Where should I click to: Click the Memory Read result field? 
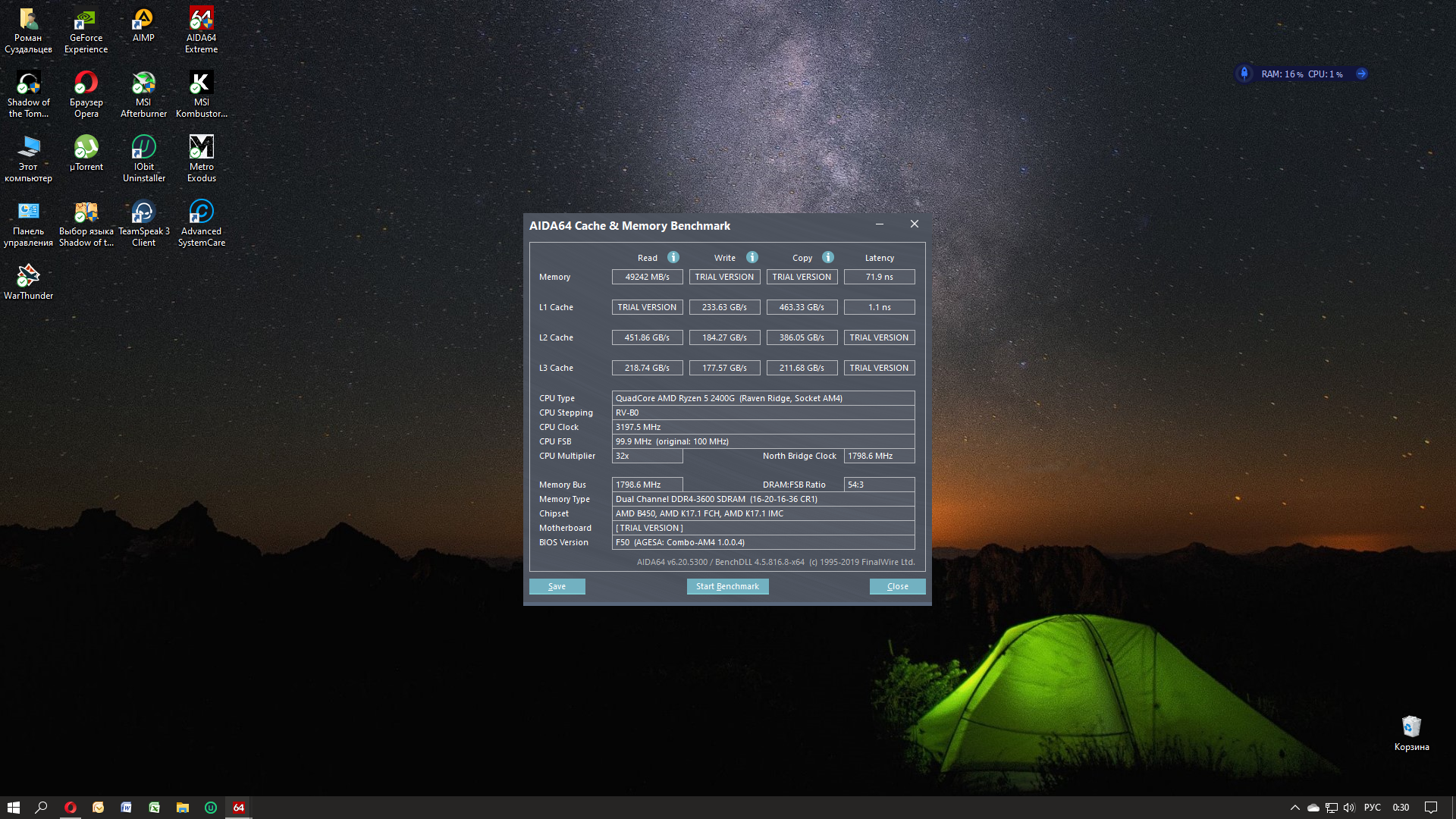click(x=647, y=277)
